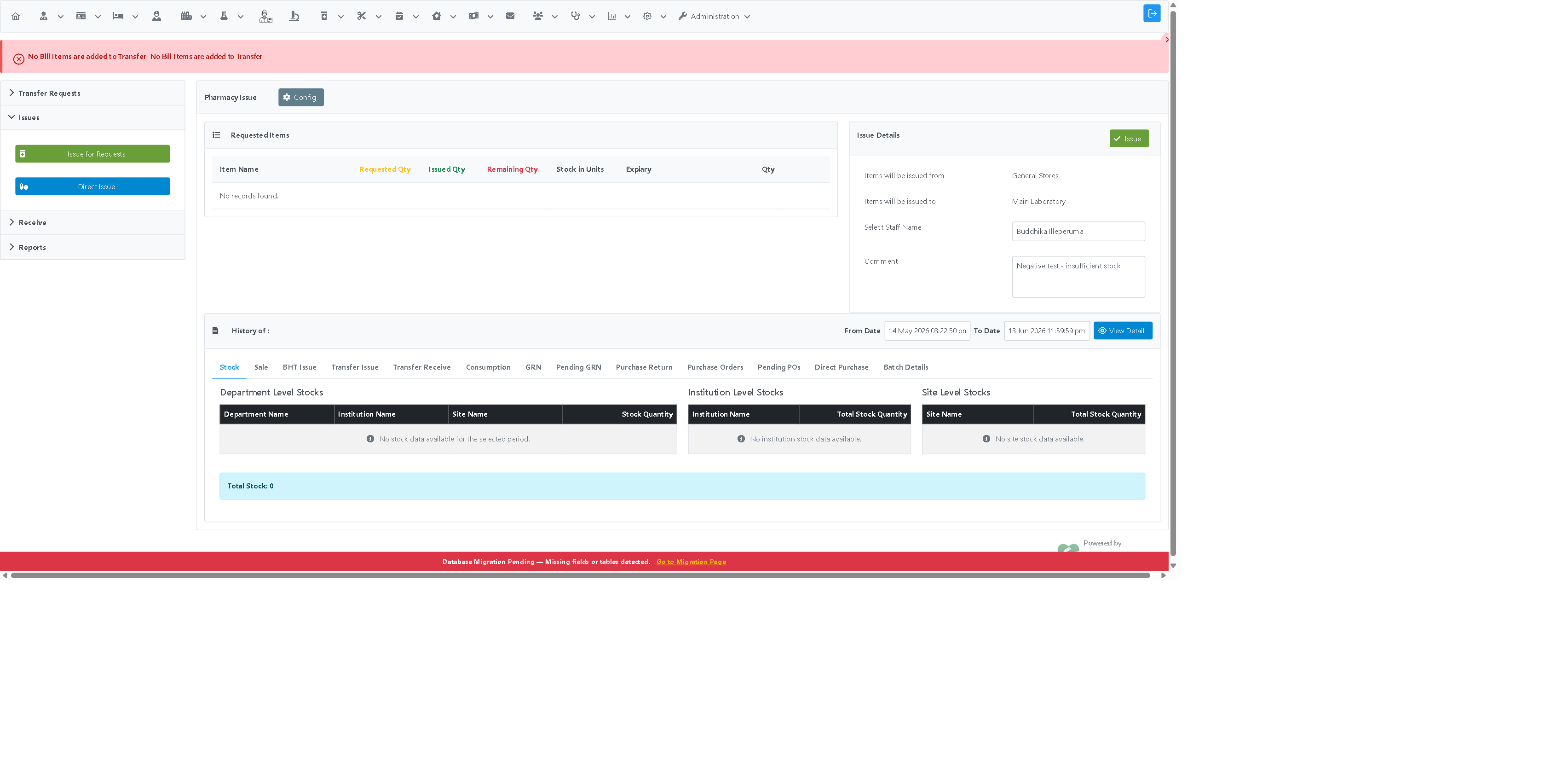Click the laboratory flask icon
Viewport: 1568px width, 766px height.
pyautogui.click(x=224, y=17)
